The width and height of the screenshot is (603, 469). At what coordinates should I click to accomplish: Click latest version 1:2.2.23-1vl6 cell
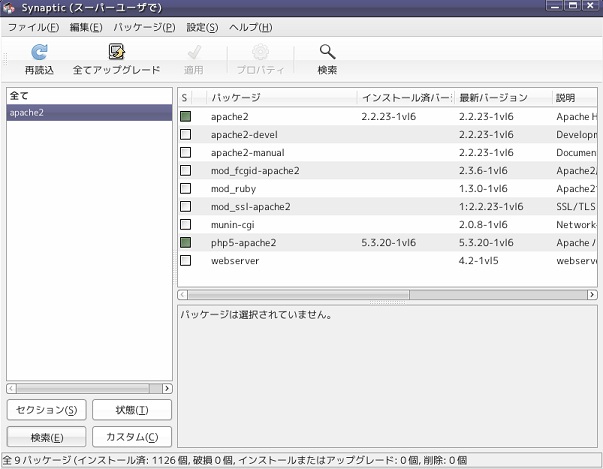491,206
